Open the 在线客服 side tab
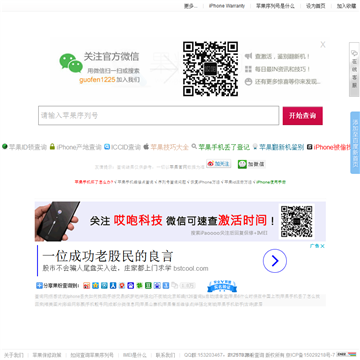Viewport: 360px width, 360px height. [x=354, y=69]
